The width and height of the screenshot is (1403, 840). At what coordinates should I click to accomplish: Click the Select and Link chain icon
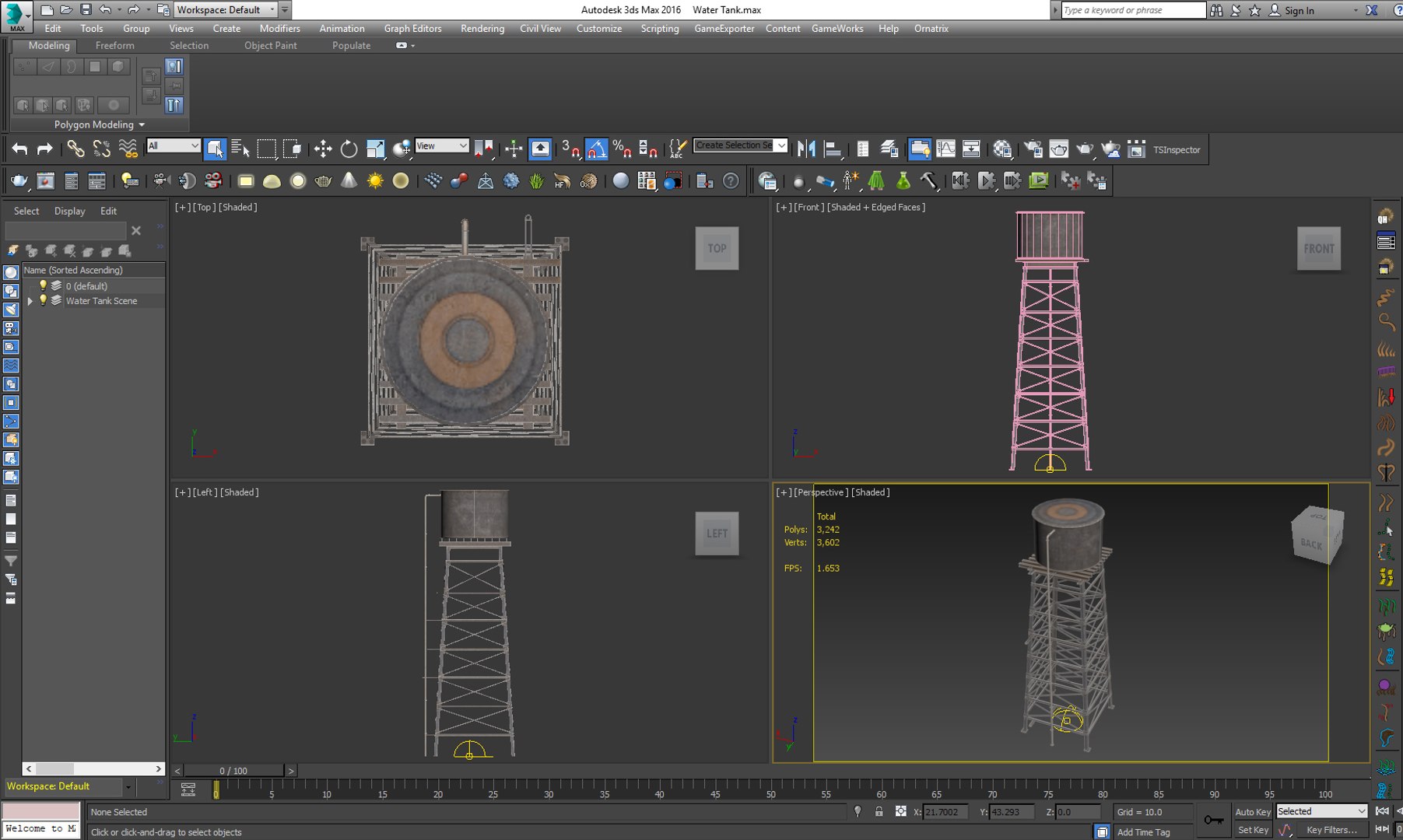click(x=75, y=149)
